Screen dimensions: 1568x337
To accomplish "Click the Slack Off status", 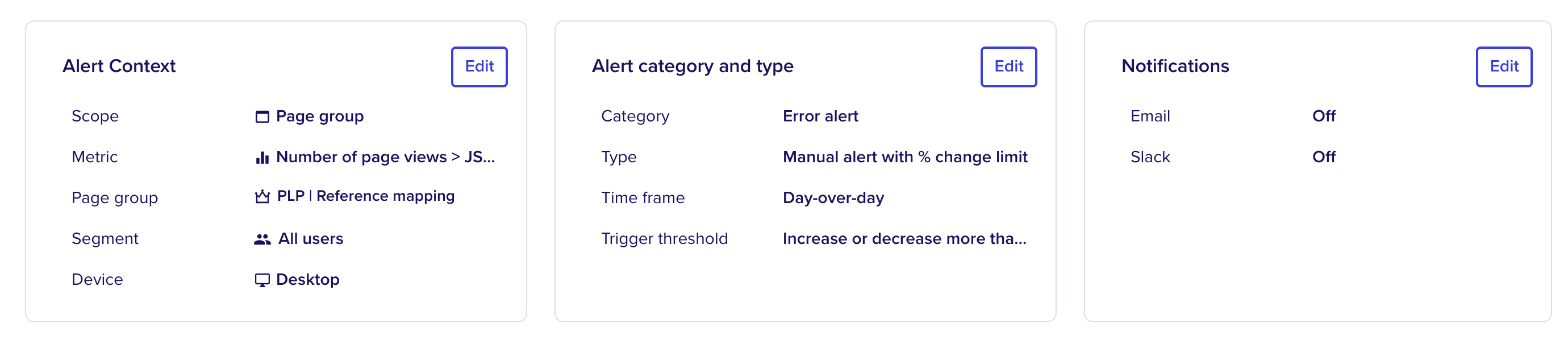I will point(1323,157).
